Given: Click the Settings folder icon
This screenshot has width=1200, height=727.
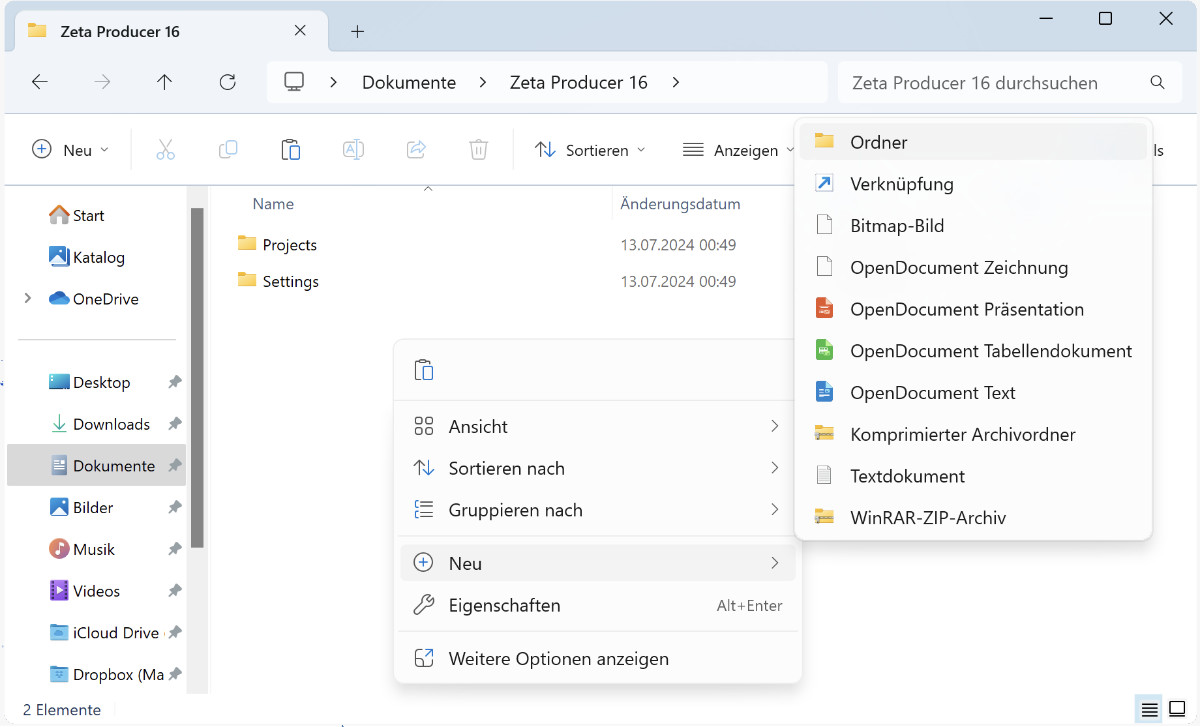Looking at the screenshot, I should point(247,280).
